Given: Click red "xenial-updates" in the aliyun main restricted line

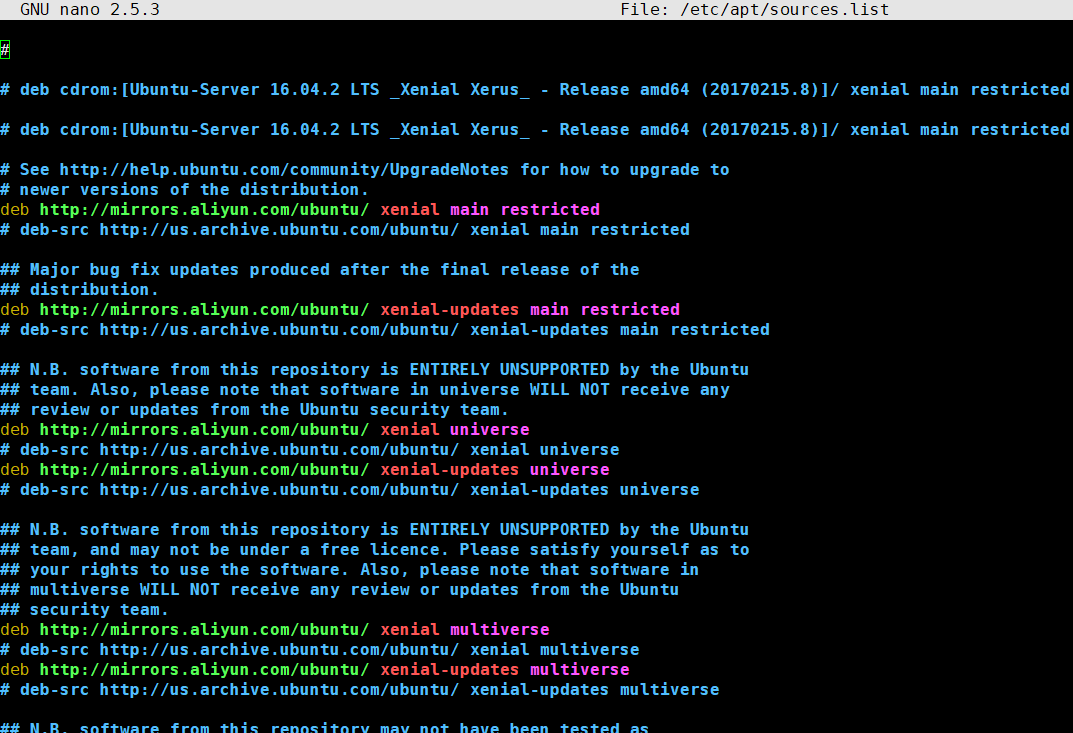Looking at the screenshot, I should 450,309.
